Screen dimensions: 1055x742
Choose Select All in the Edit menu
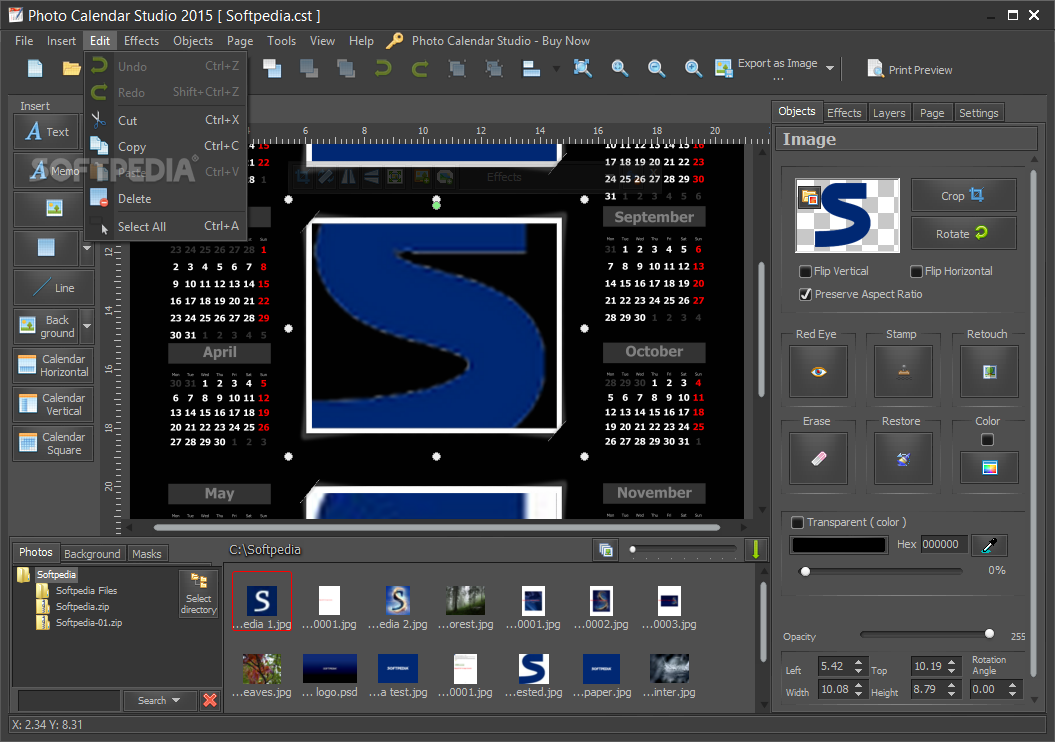[166, 227]
